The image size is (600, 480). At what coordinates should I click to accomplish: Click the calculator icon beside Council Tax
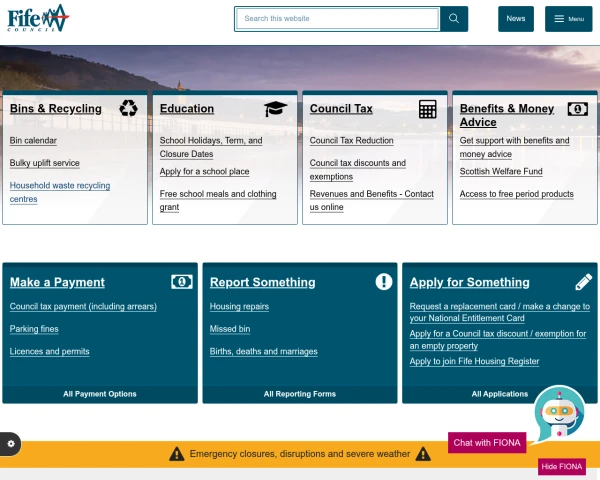click(x=428, y=109)
